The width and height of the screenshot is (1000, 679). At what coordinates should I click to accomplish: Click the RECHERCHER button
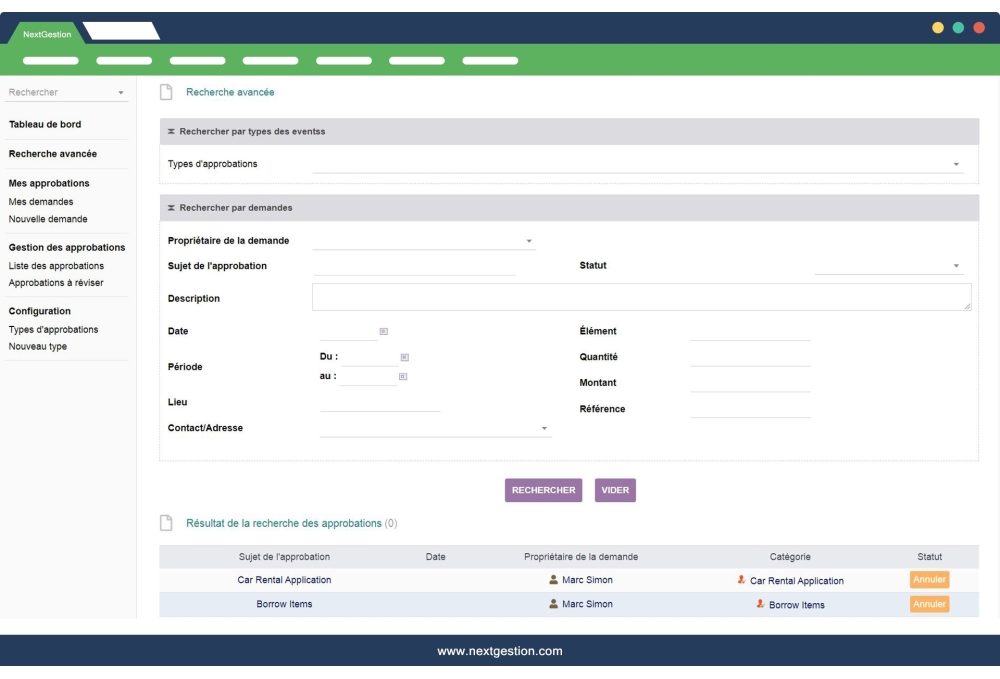pyautogui.click(x=543, y=490)
